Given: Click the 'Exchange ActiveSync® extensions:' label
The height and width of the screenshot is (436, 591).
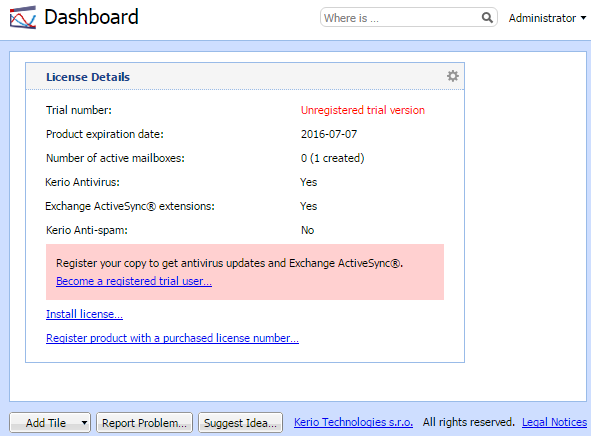Looking at the screenshot, I should [x=130, y=206].
